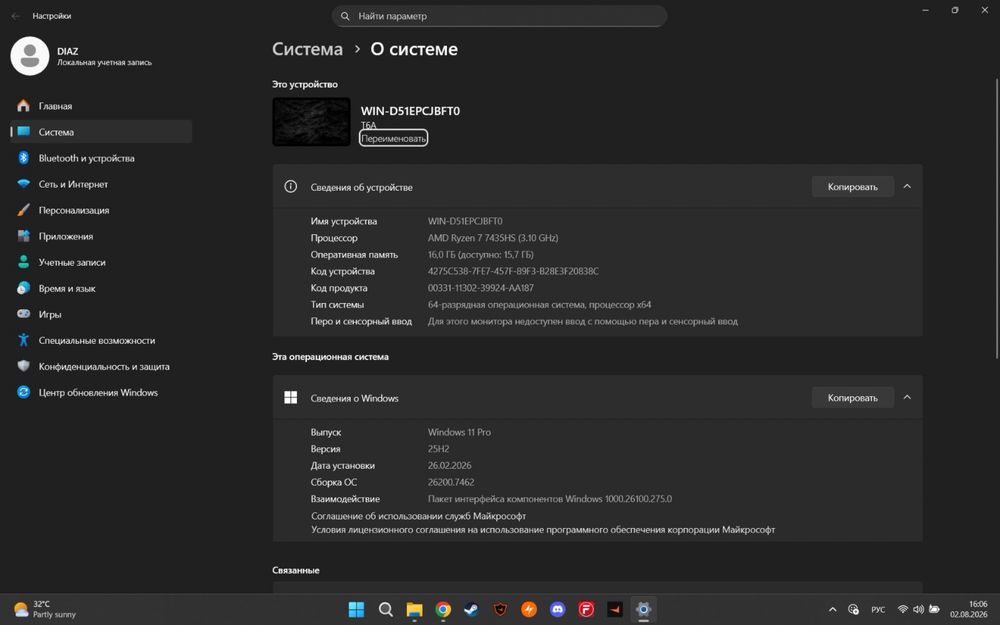Click the tray icon left of РУС
The width and height of the screenshot is (1000, 625).
853,610
